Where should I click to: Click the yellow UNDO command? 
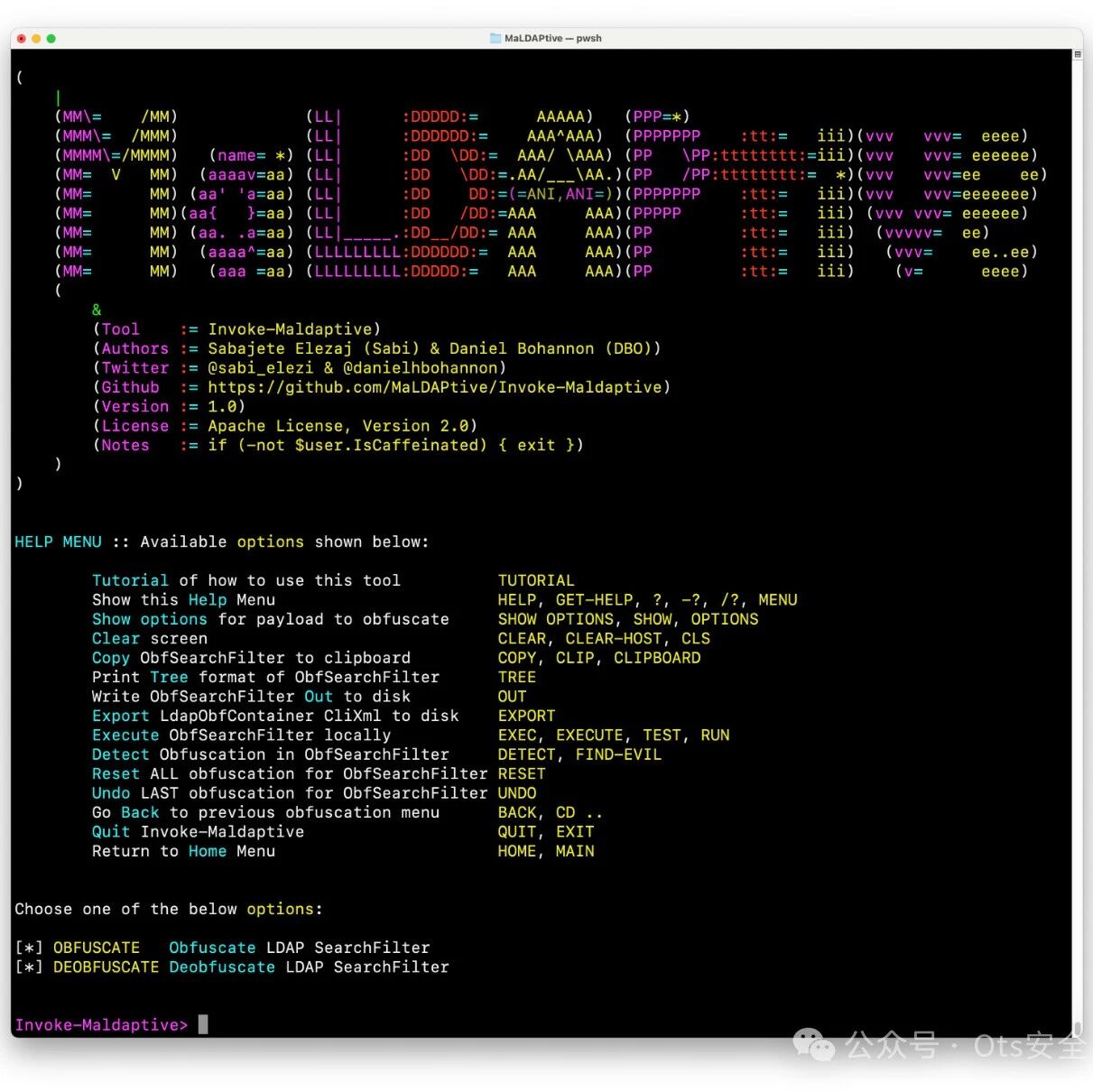click(517, 793)
